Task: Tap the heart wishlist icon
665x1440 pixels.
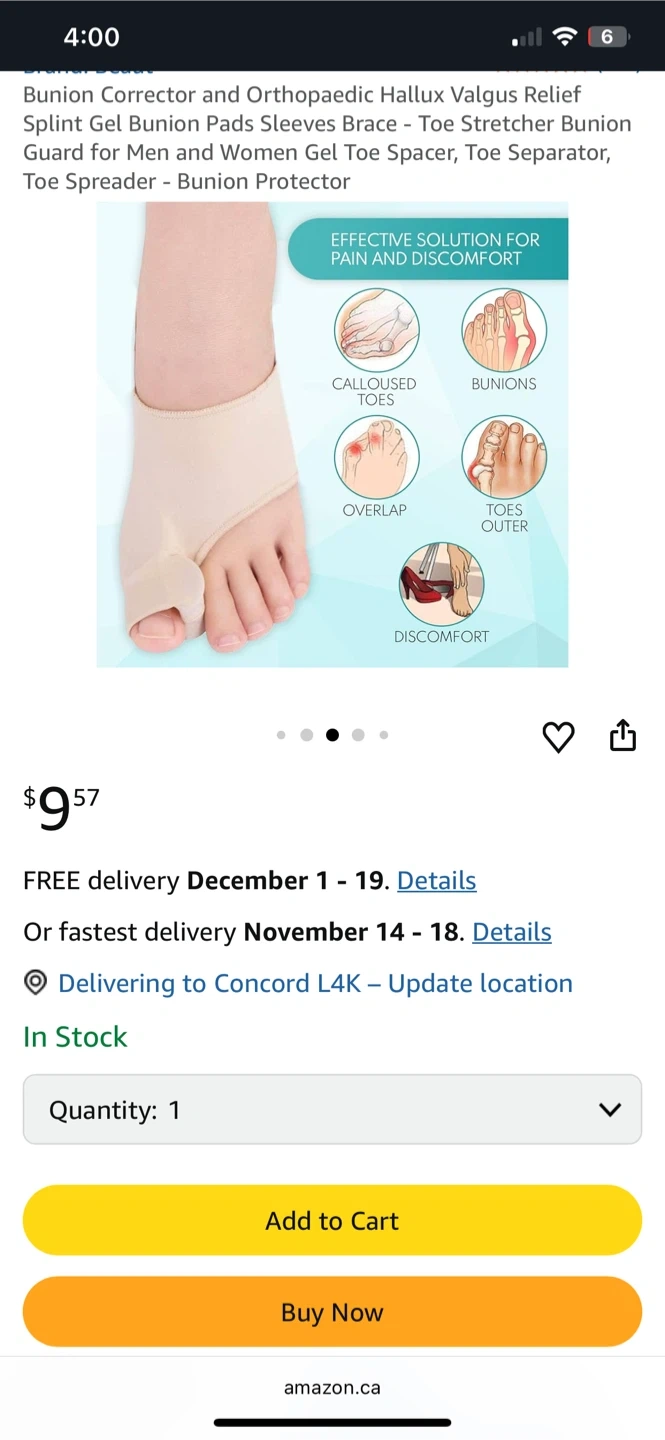Action: click(558, 737)
